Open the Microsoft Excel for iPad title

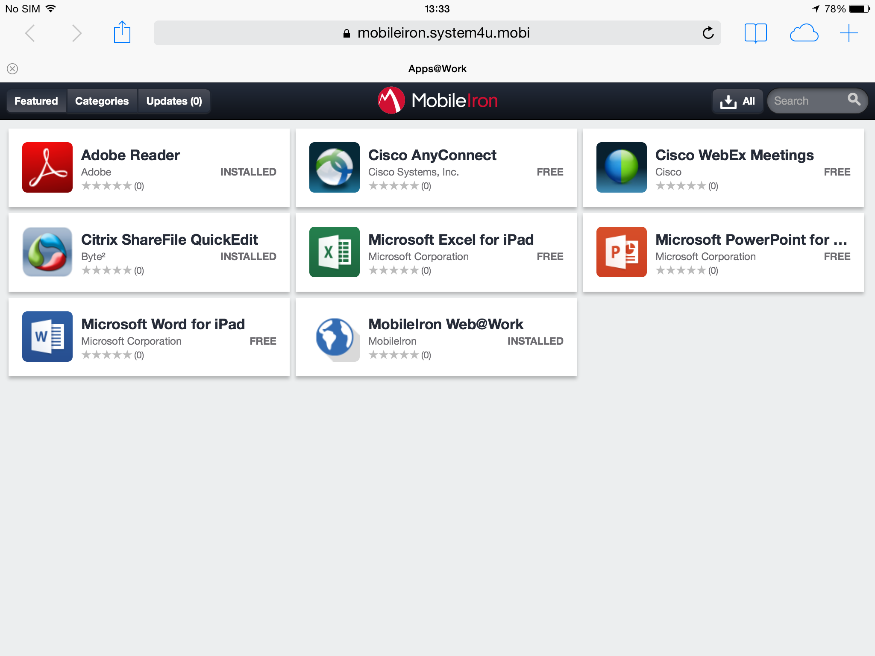coord(451,239)
